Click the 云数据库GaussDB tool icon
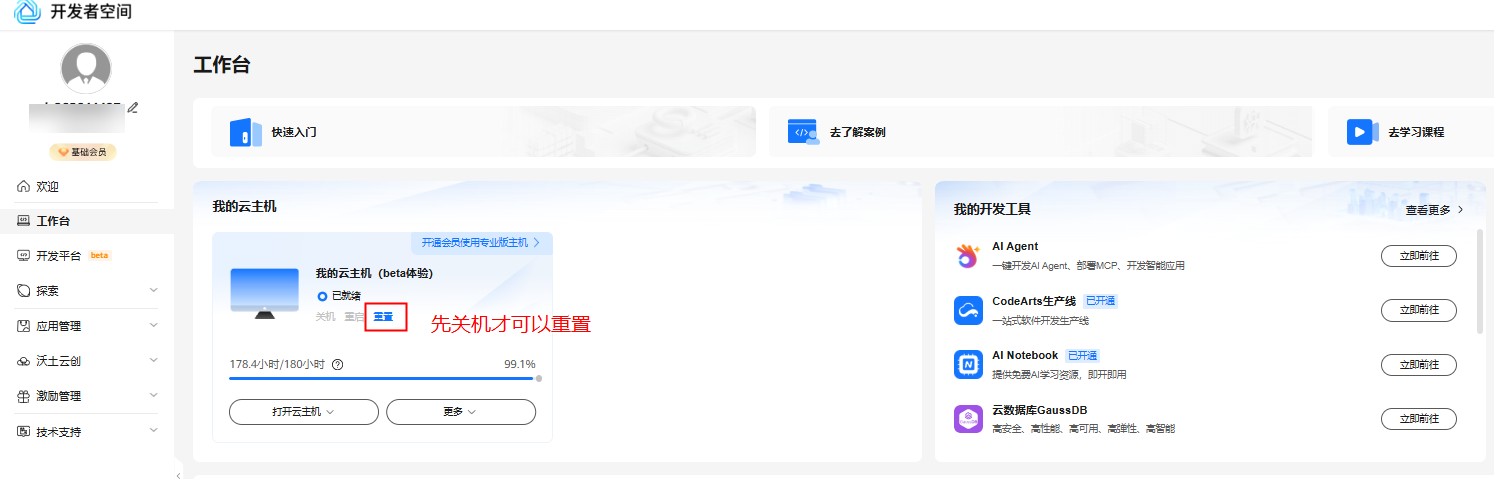 pyautogui.click(x=968, y=419)
